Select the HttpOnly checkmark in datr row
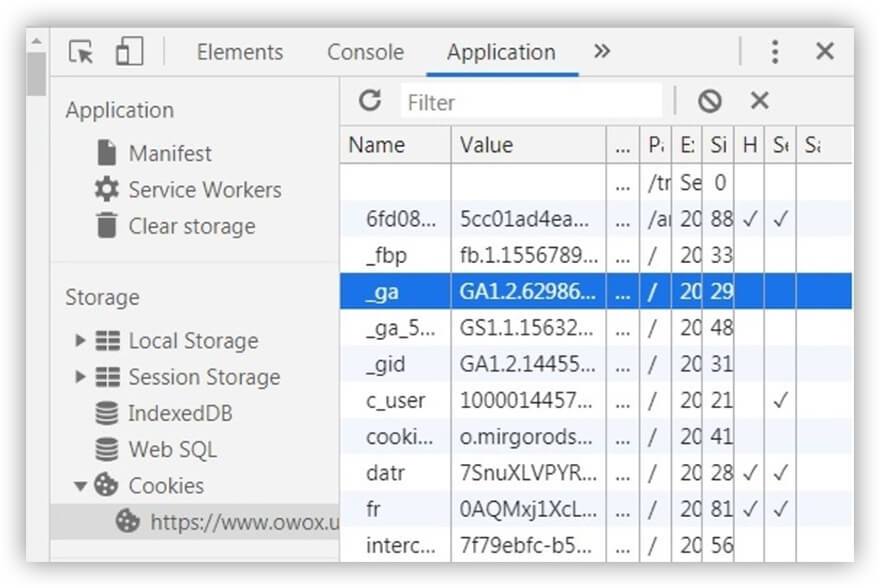This screenshot has width=880, height=588. 750,473
